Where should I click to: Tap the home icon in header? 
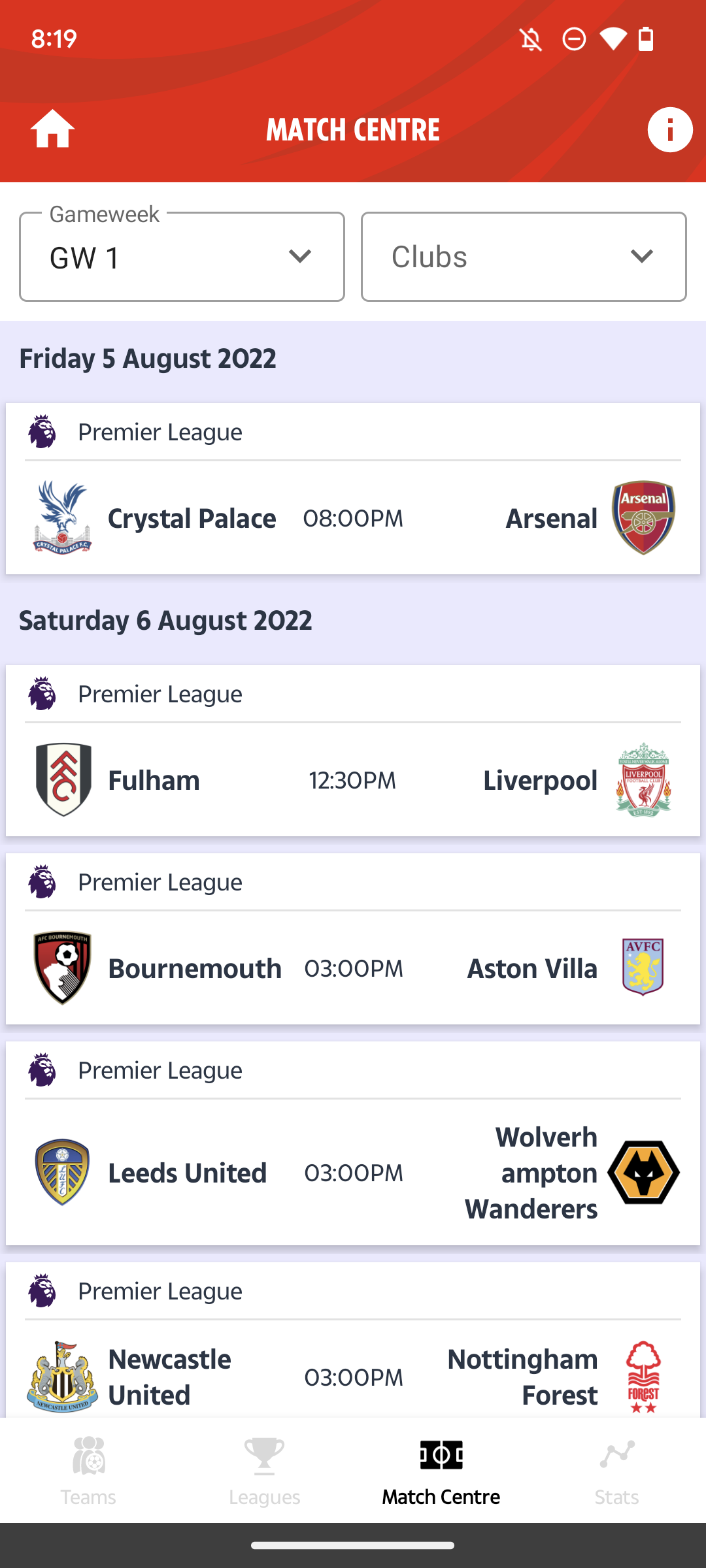(x=52, y=129)
